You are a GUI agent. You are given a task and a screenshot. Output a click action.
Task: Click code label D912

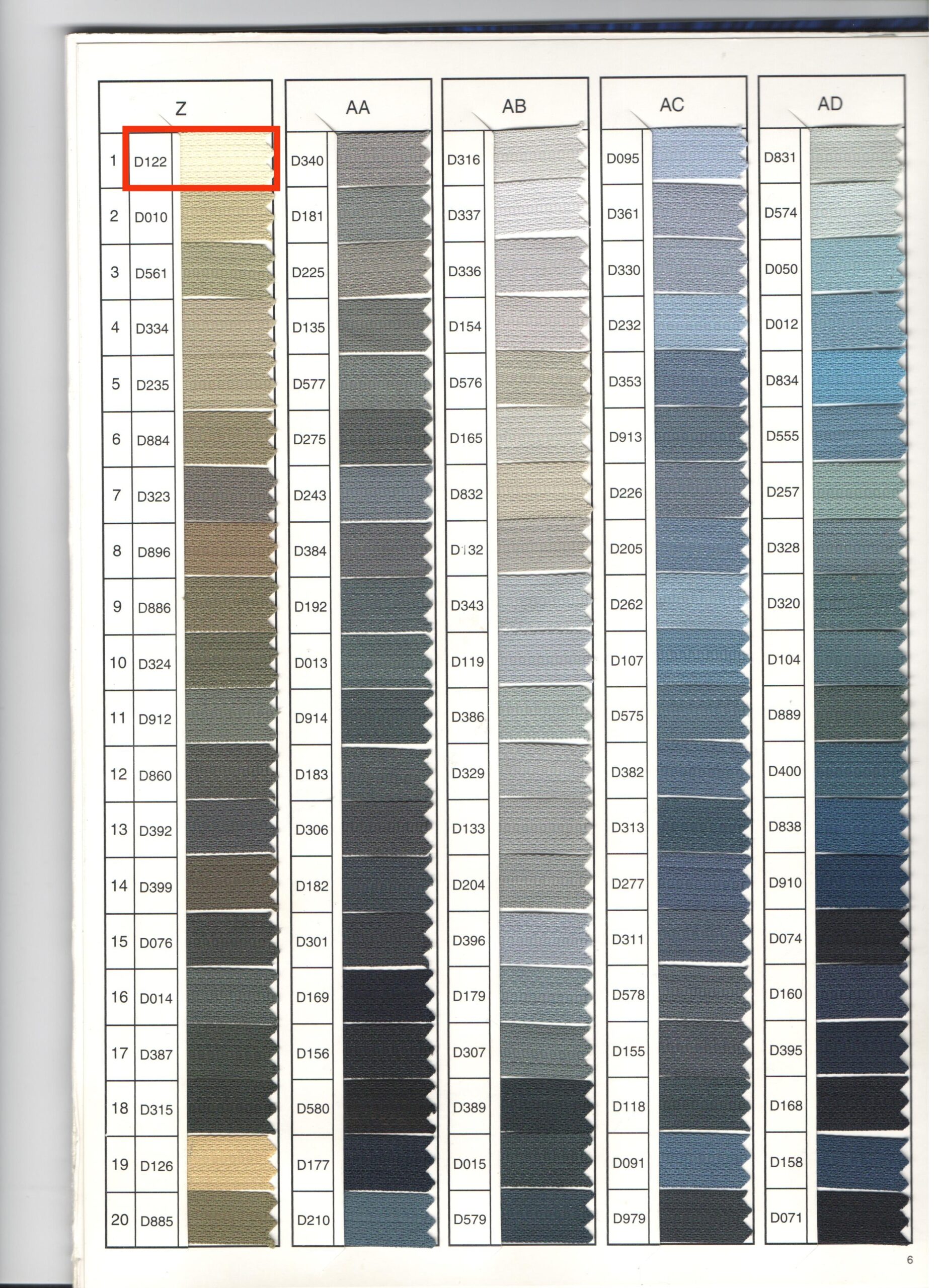[155, 719]
